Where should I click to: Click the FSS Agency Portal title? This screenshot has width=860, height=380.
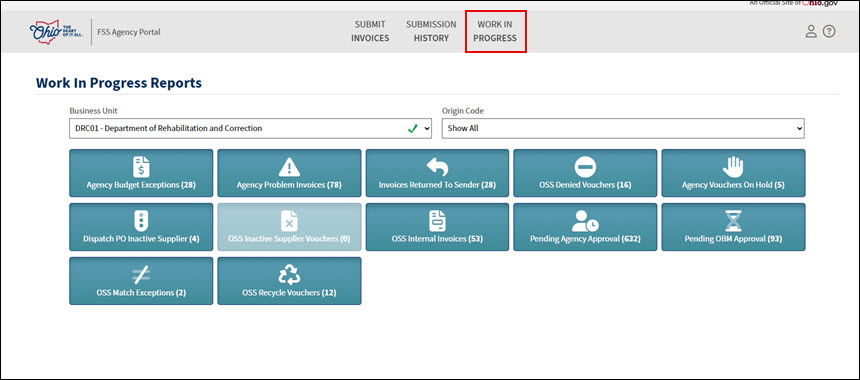click(x=129, y=32)
